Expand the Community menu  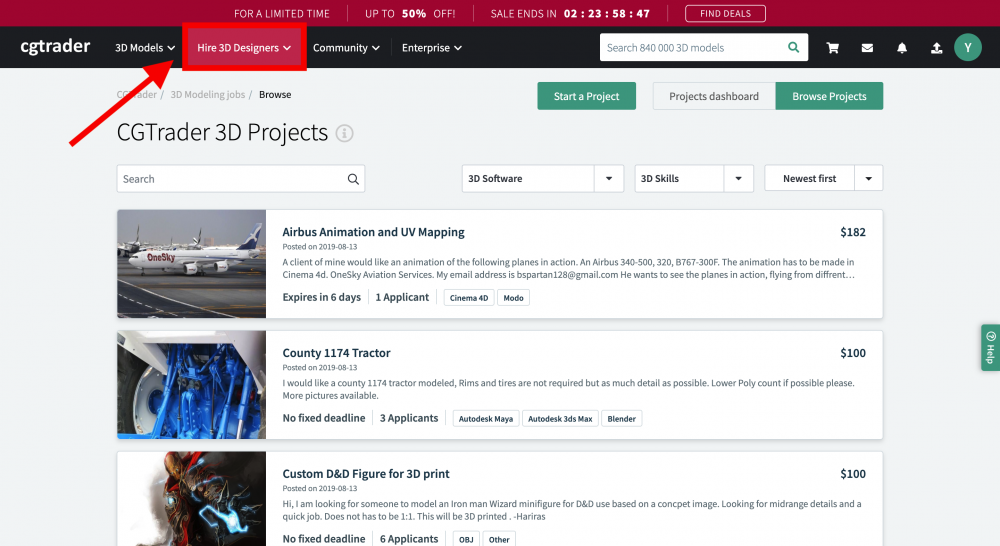coord(346,48)
